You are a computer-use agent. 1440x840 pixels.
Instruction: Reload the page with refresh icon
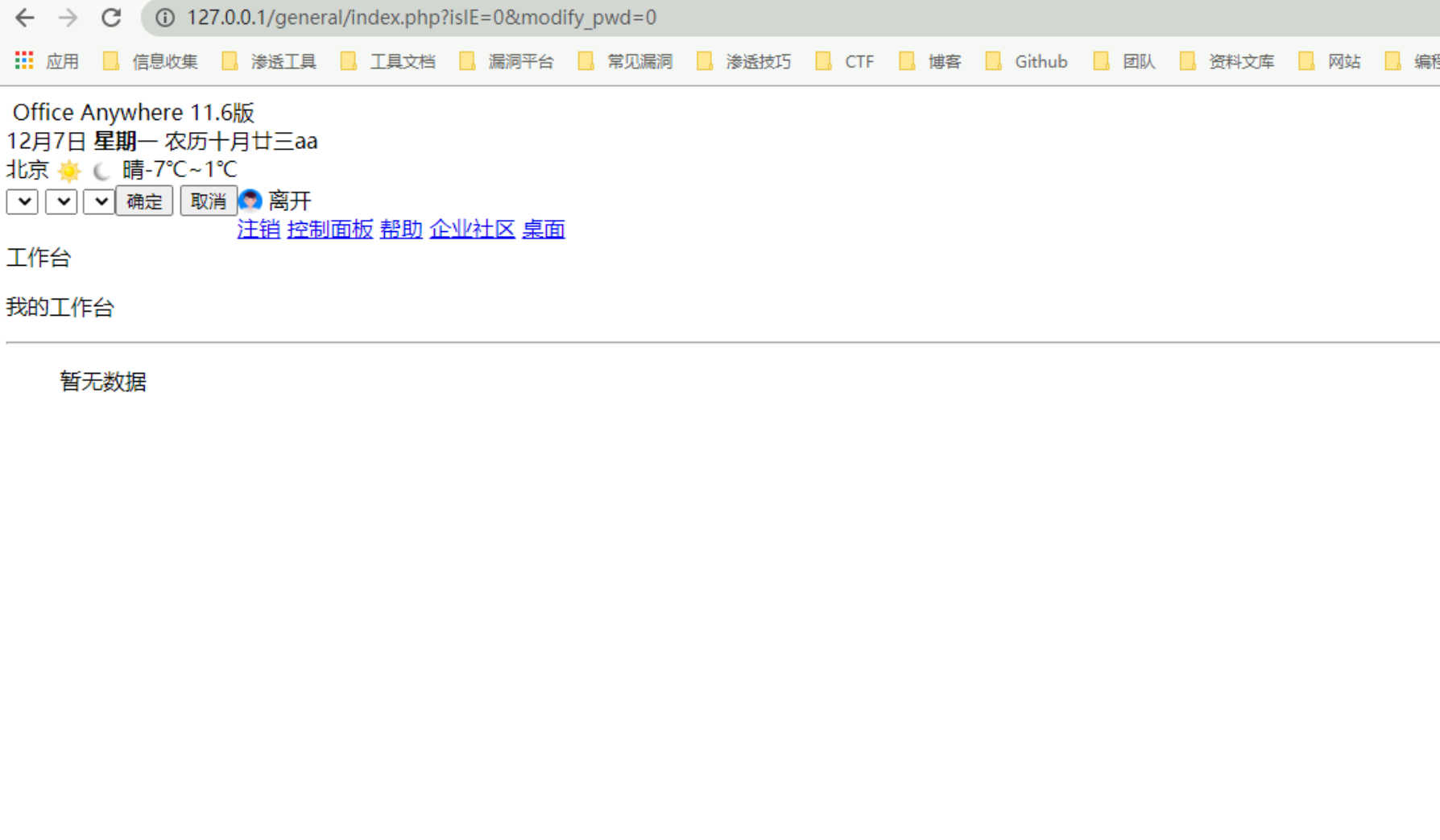point(111,18)
